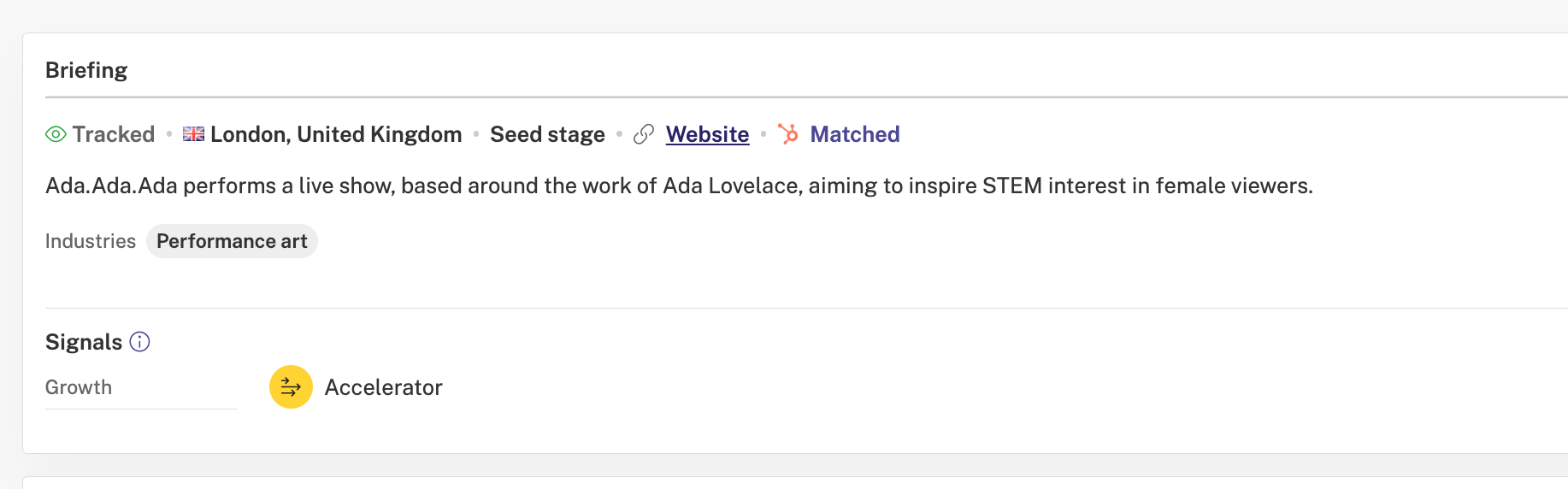Screen dimensions: 1568x489
Task: Click the Ada.Ada.Ada company description text
Action: coord(679,186)
